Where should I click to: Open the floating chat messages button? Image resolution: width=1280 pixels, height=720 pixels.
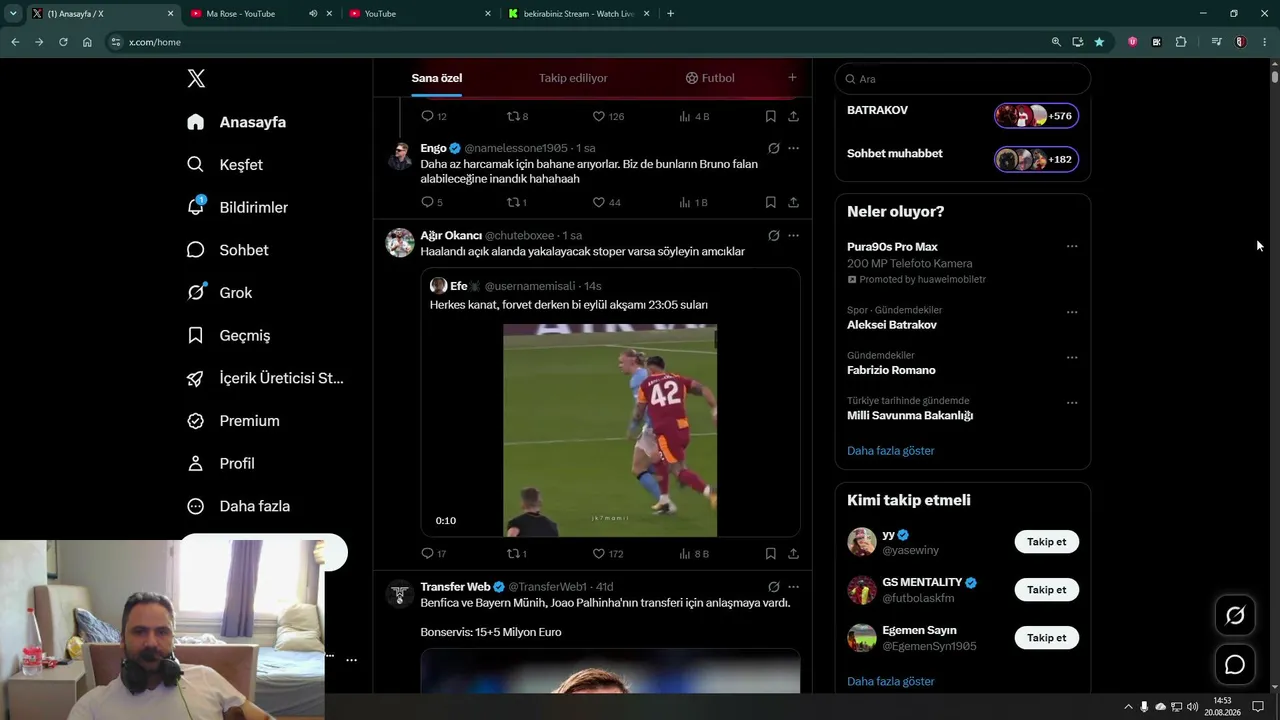click(x=1235, y=664)
